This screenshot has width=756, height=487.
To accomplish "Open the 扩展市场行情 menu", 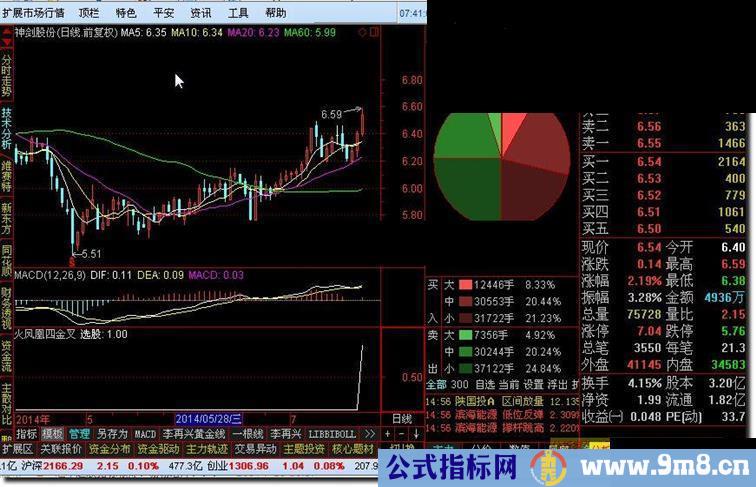I will [33, 13].
